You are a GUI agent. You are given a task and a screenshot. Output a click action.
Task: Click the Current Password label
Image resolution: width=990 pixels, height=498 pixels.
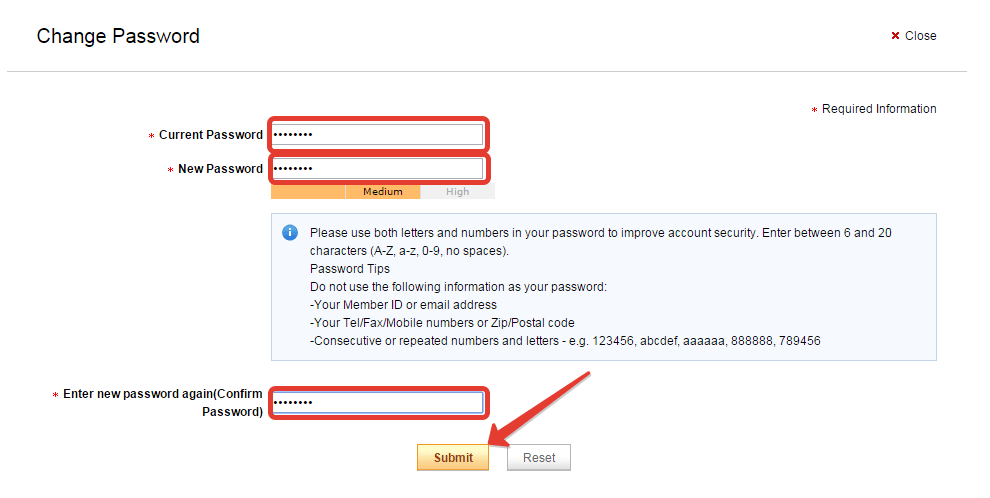point(210,135)
